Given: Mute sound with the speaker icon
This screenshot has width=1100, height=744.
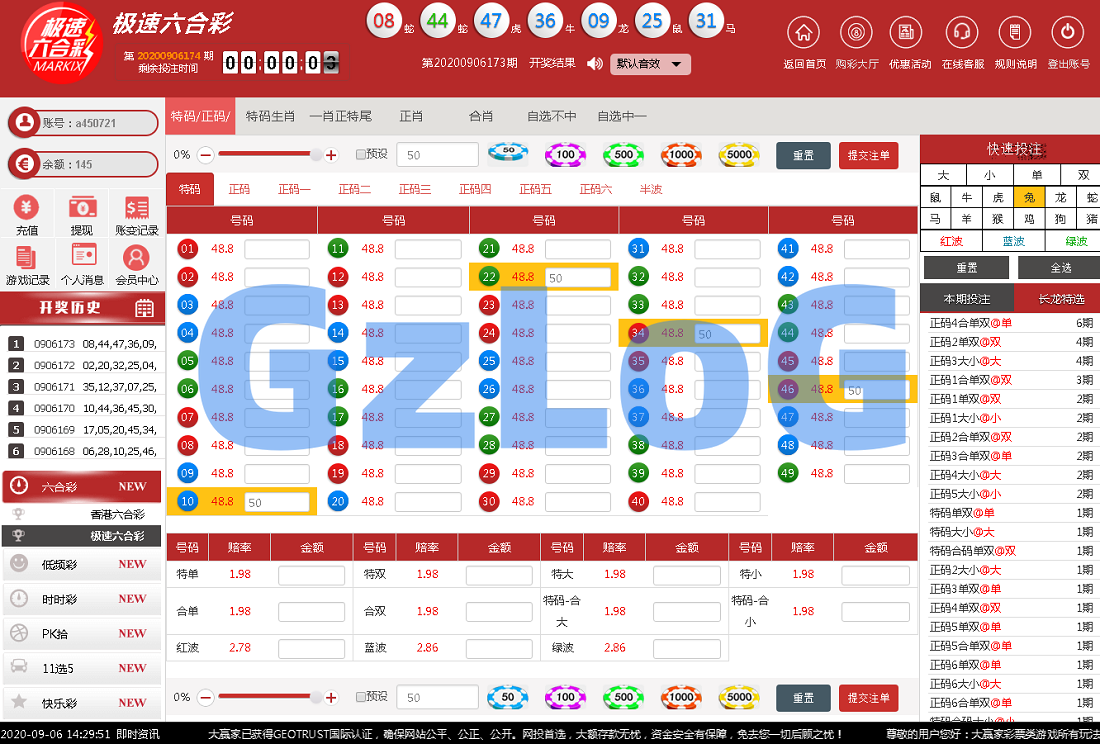Looking at the screenshot, I should pos(594,64).
